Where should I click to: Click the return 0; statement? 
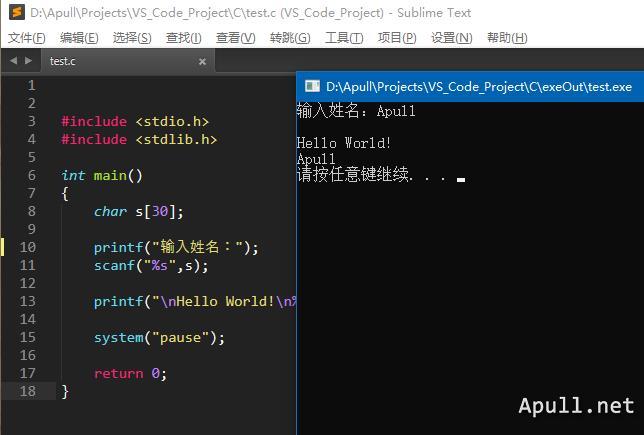130,374
